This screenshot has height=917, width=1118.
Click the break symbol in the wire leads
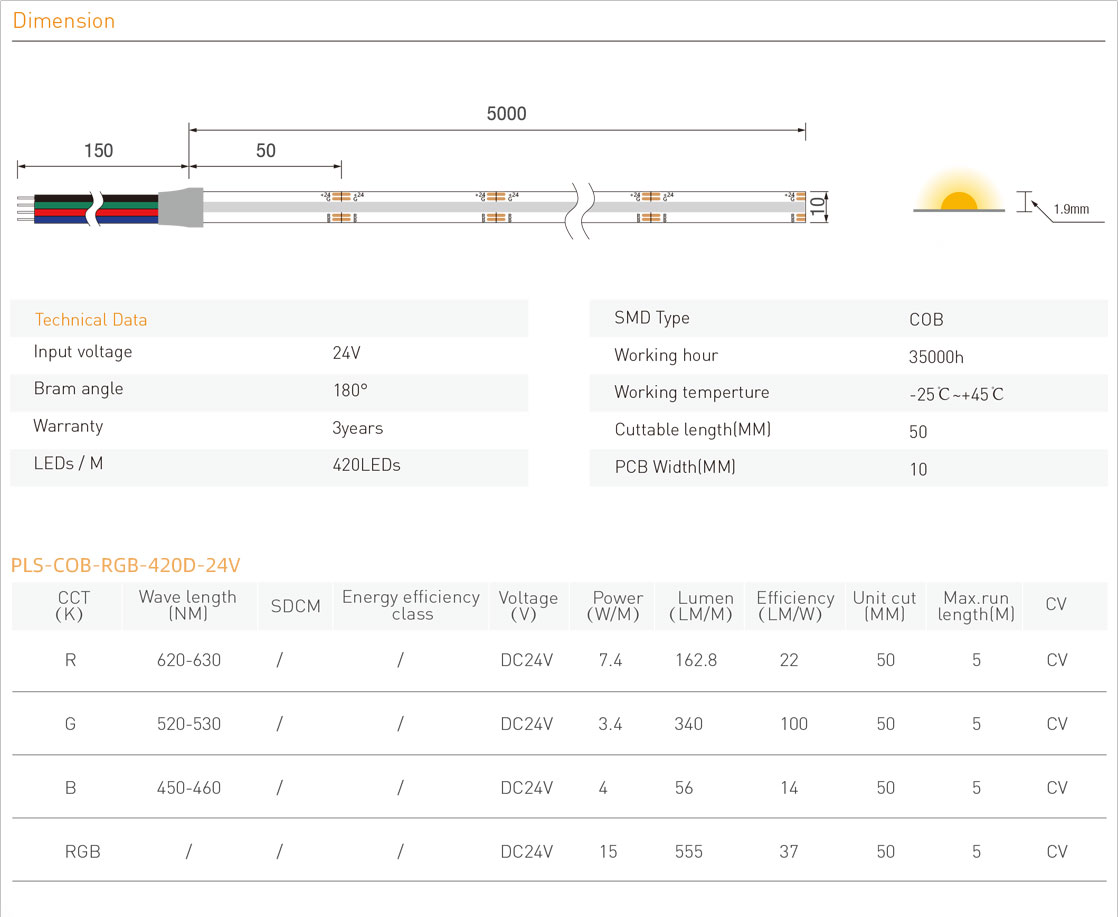93,206
